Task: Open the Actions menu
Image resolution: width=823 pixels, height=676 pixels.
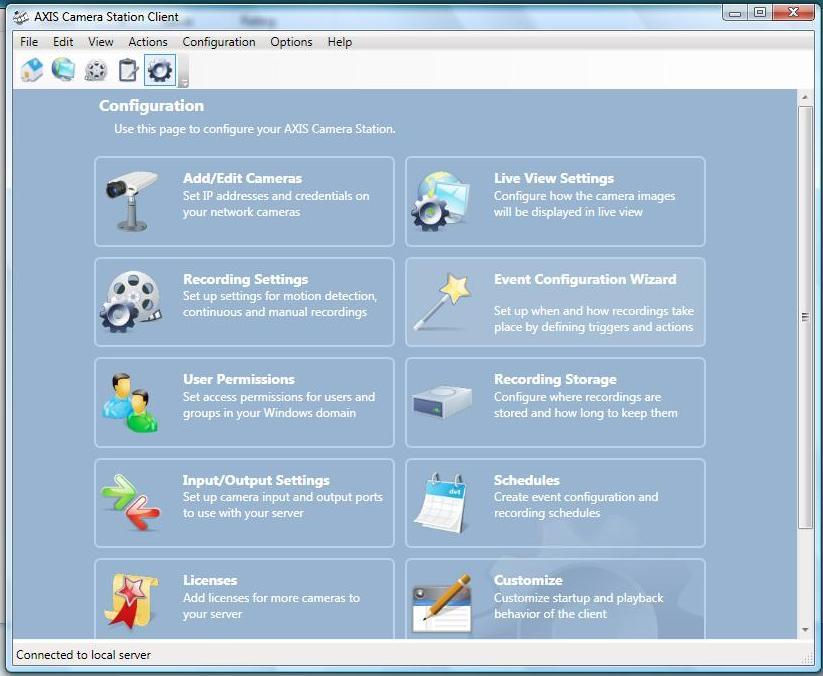Action: pyautogui.click(x=148, y=42)
